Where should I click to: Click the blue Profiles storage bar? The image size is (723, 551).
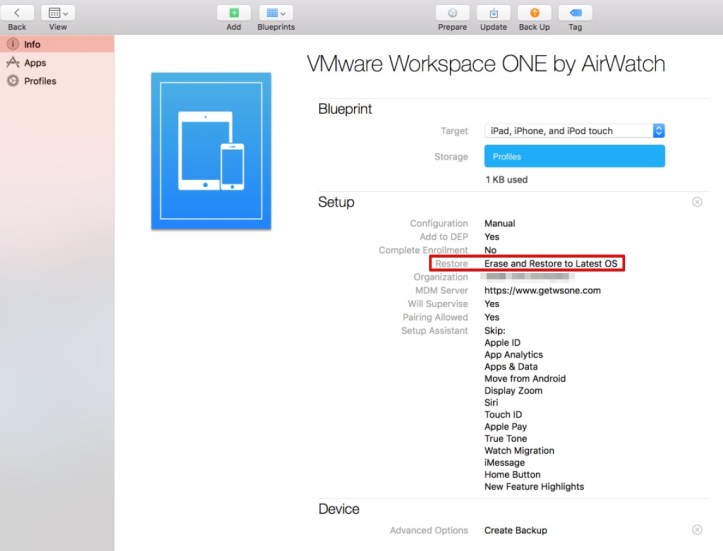click(575, 156)
